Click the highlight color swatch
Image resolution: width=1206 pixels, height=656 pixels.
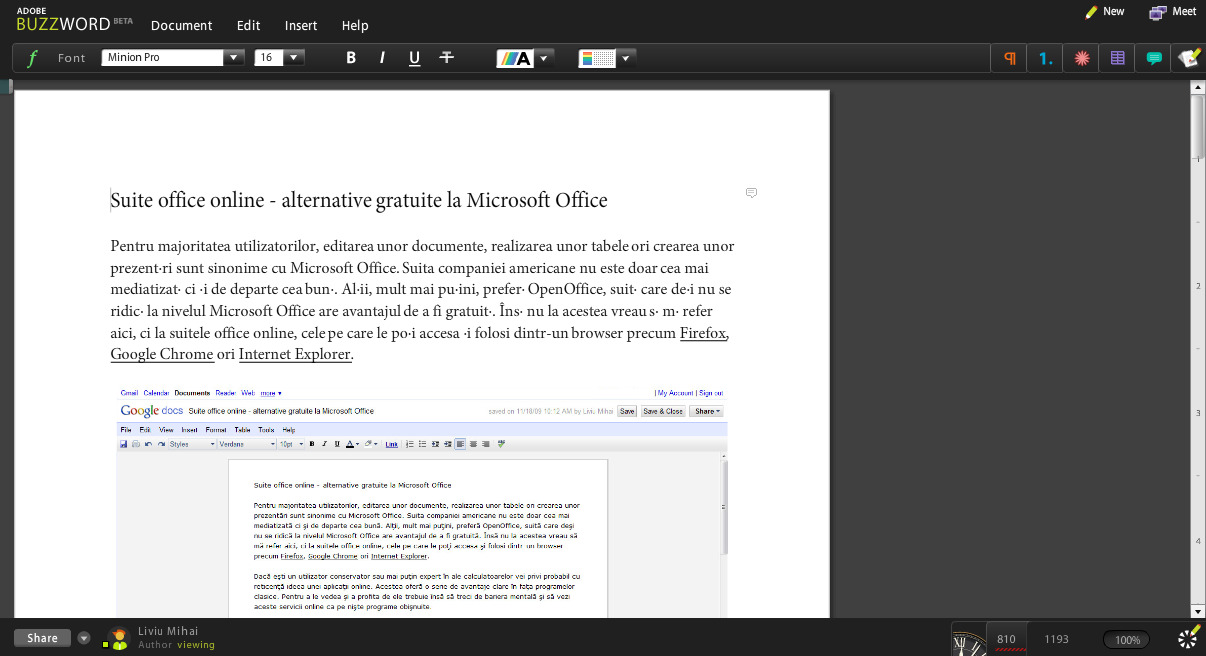596,58
